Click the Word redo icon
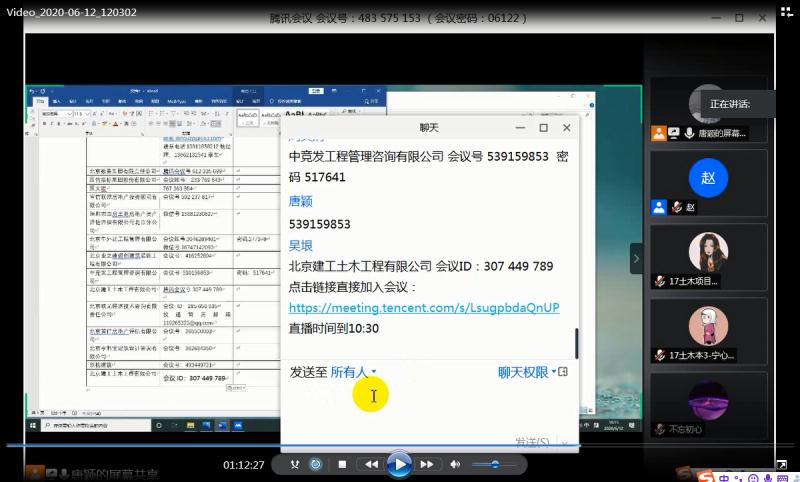The height and width of the screenshot is (482, 800). [42, 91]
